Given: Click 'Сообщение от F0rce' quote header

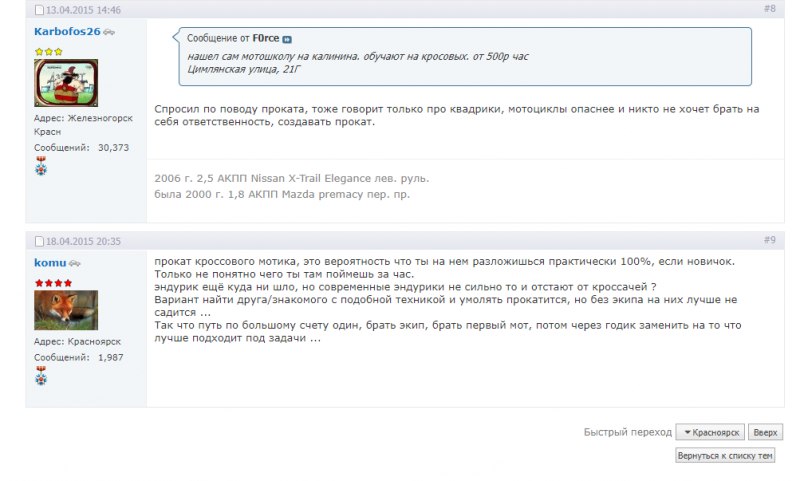Looking at the screenshot, I should 233,38.
